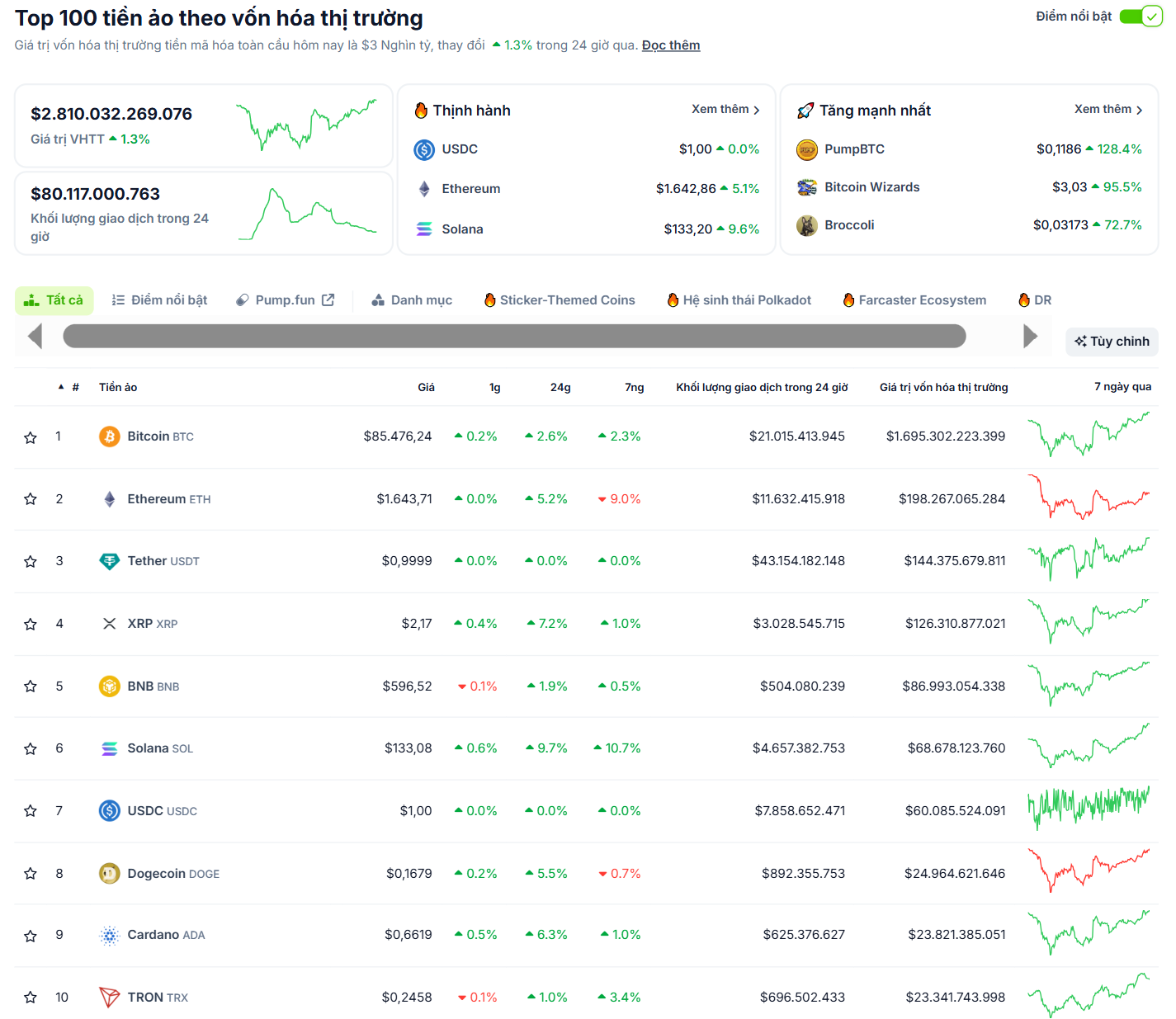This screenshot has width=1176, height=1019.
Task: Expand Xem thêm in Thịnh hành card
Action: tap(725, 110)
